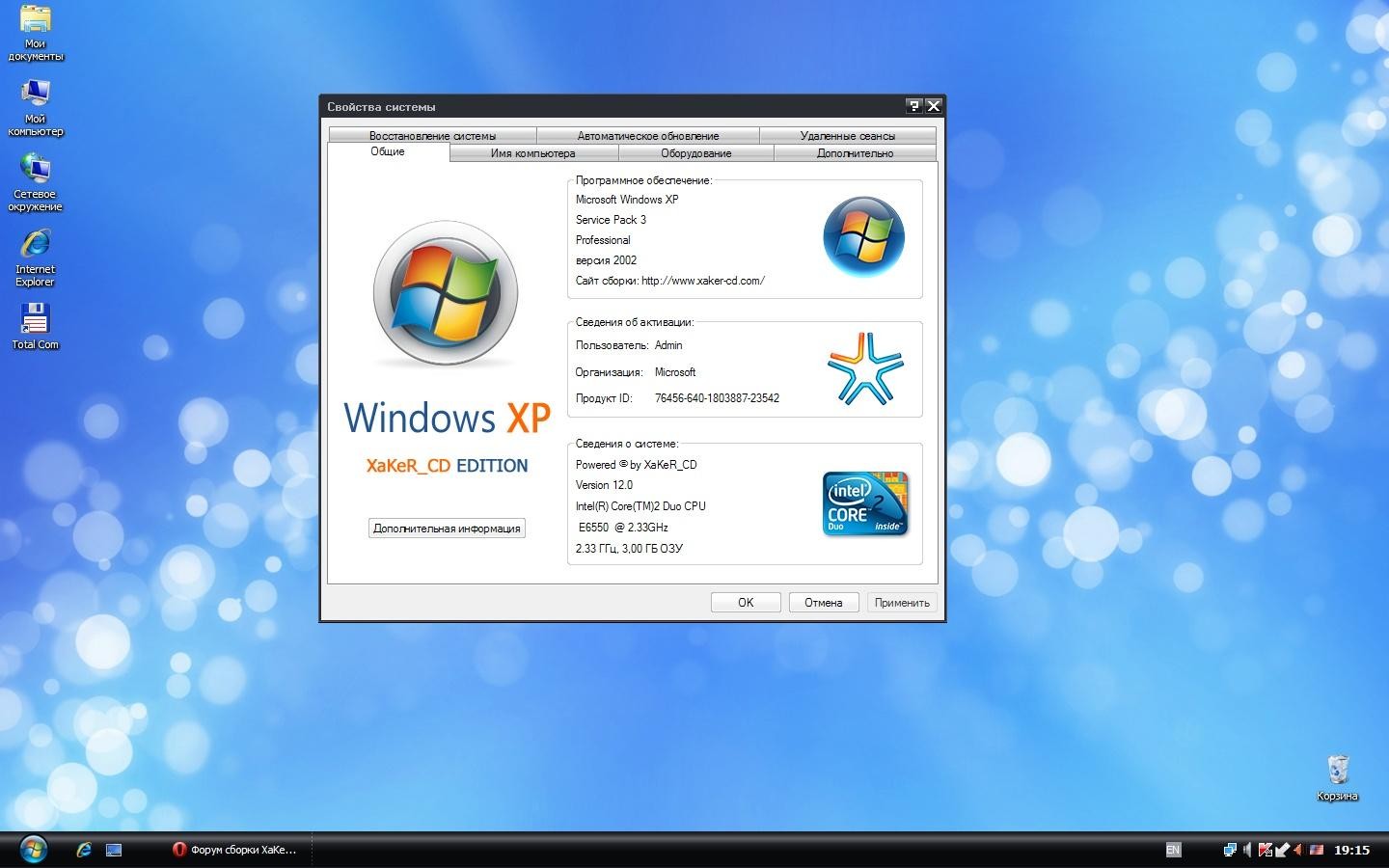Click the E6550 @ 2.33GHz text
Image resolution: width=1389 pixels, height=868 pixels.
(x=623, y=528)
